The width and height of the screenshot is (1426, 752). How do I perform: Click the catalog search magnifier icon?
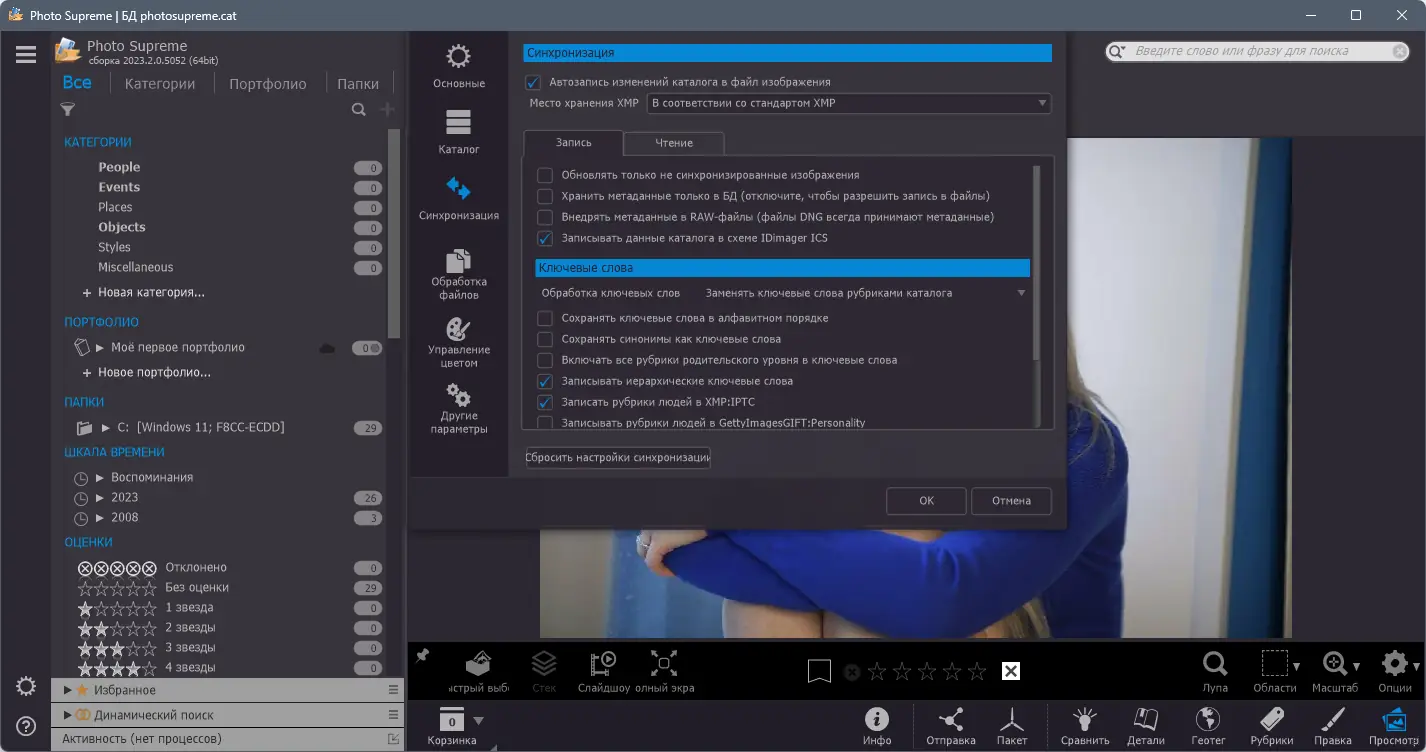(x=359, y=110)
